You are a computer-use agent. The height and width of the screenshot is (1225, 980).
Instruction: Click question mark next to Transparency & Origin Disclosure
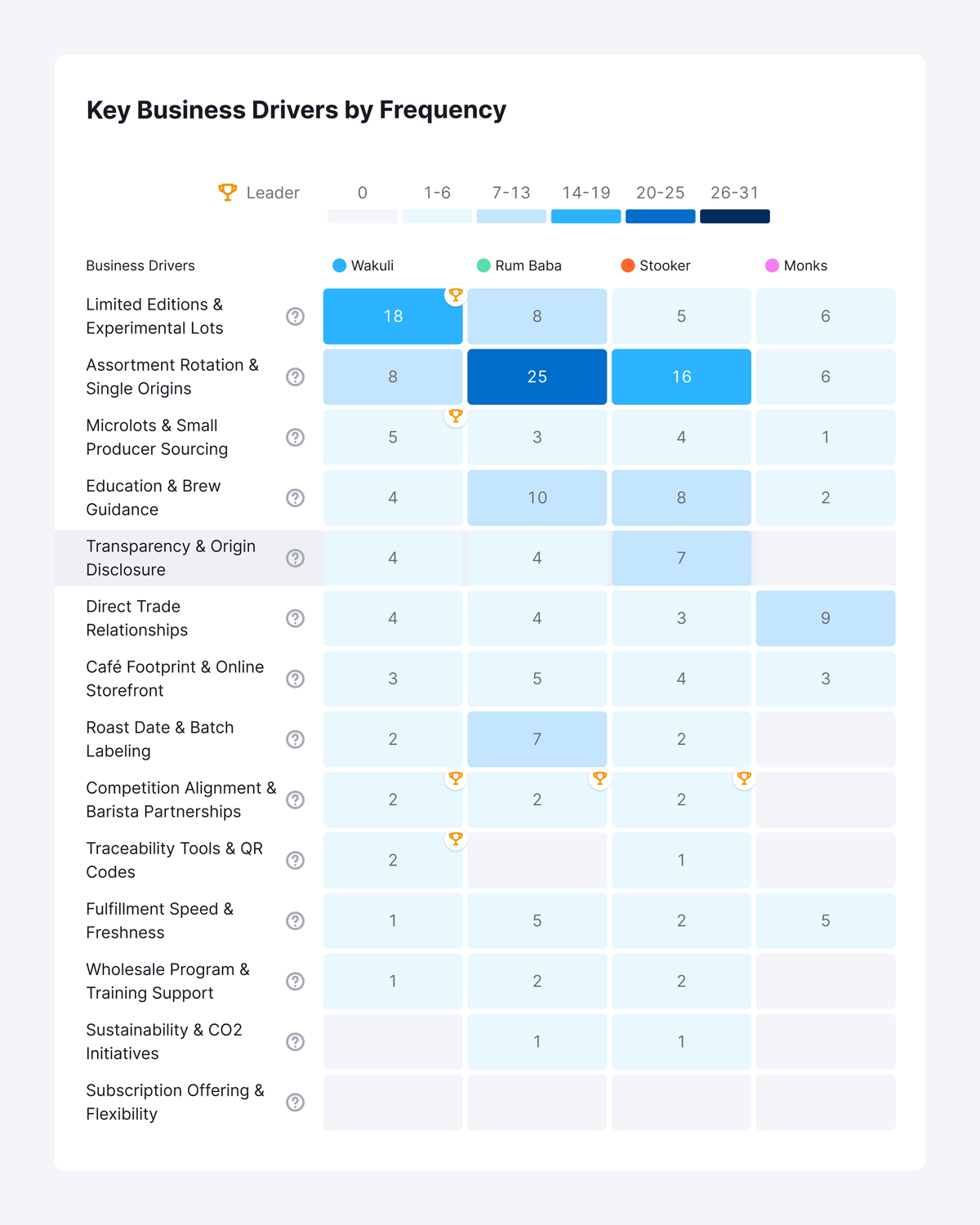point(296,559)
